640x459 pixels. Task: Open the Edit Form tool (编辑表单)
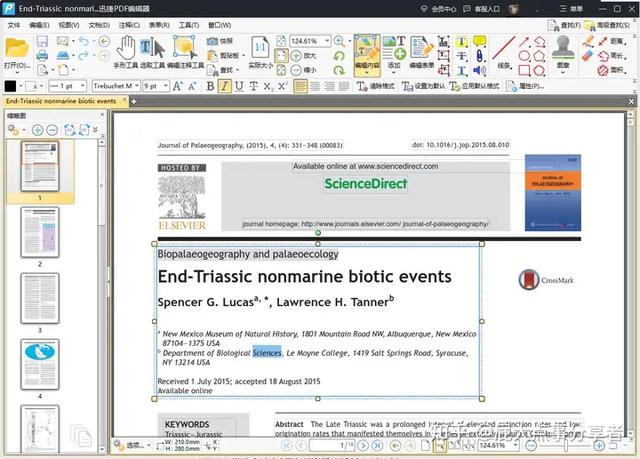(x=422, y=52)
